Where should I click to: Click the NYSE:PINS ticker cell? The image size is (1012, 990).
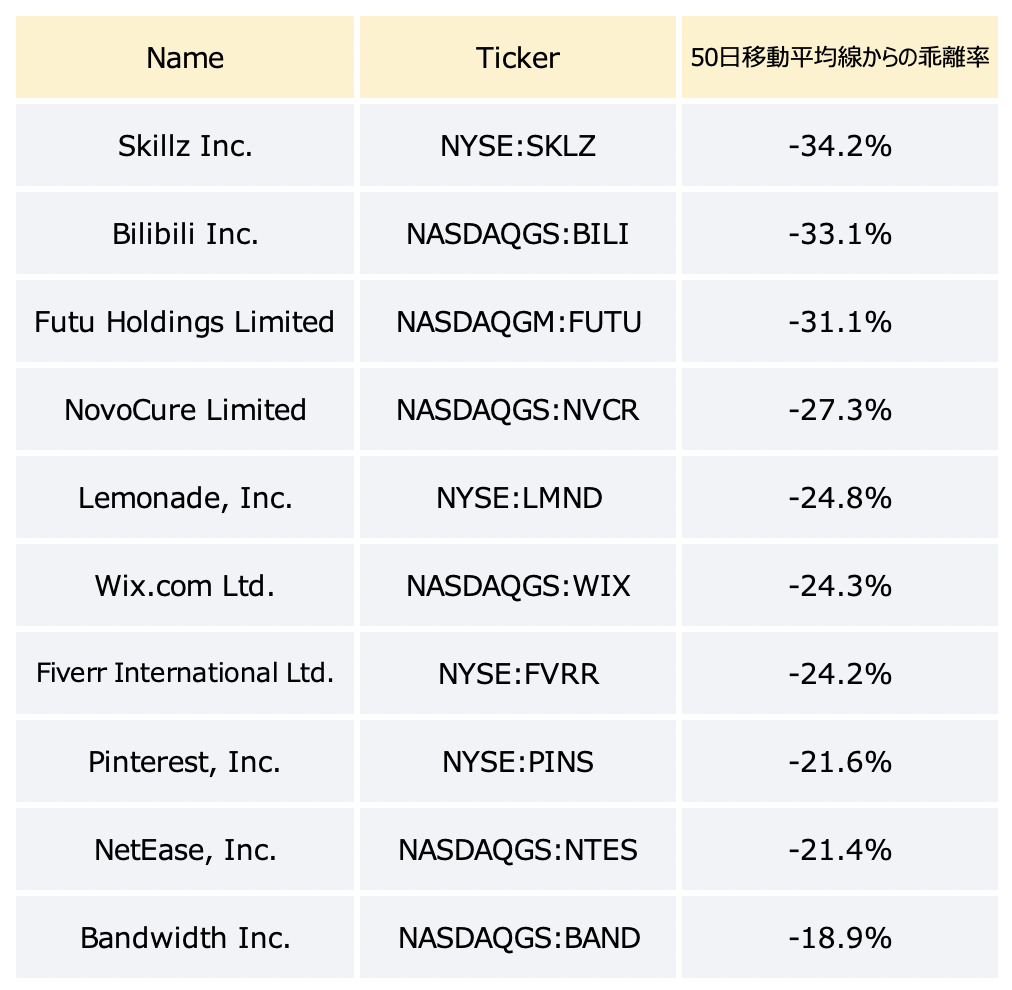(x=518, y=761)
